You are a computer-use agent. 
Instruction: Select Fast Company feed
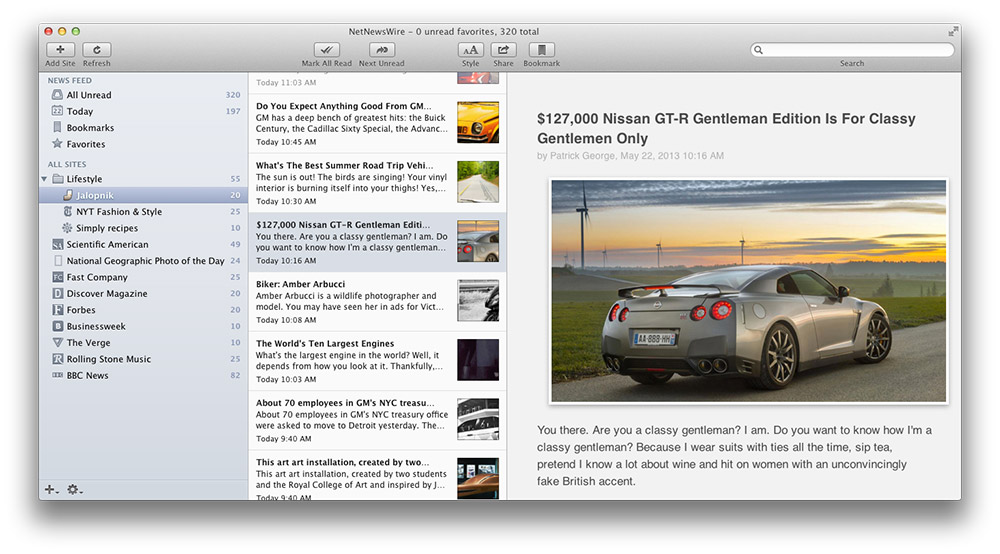point(145,277)
